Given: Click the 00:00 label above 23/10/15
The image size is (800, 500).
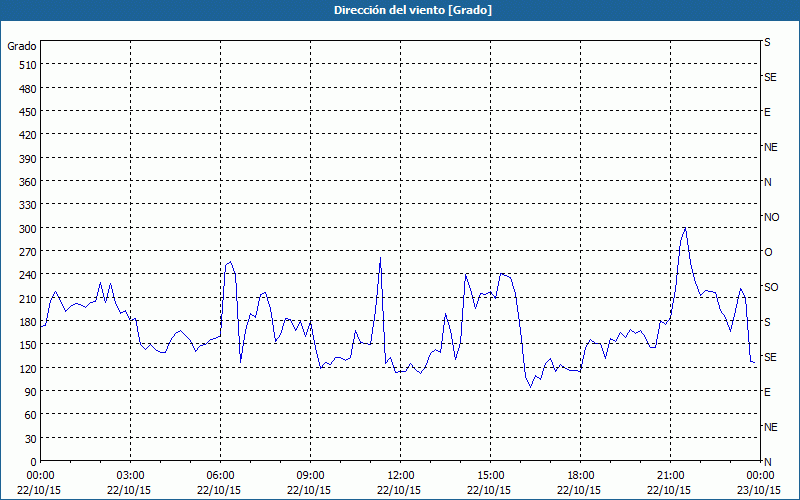Looking at the screenshot, I should [760, 476].
